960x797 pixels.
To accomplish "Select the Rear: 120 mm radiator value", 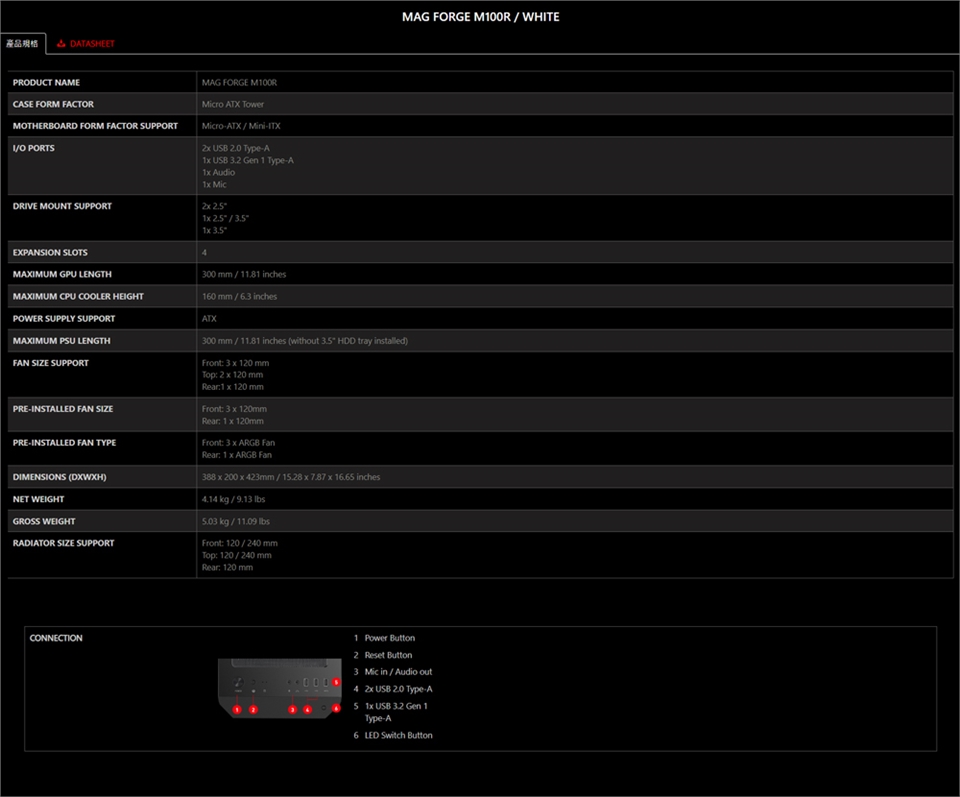I will click(228, 567).
